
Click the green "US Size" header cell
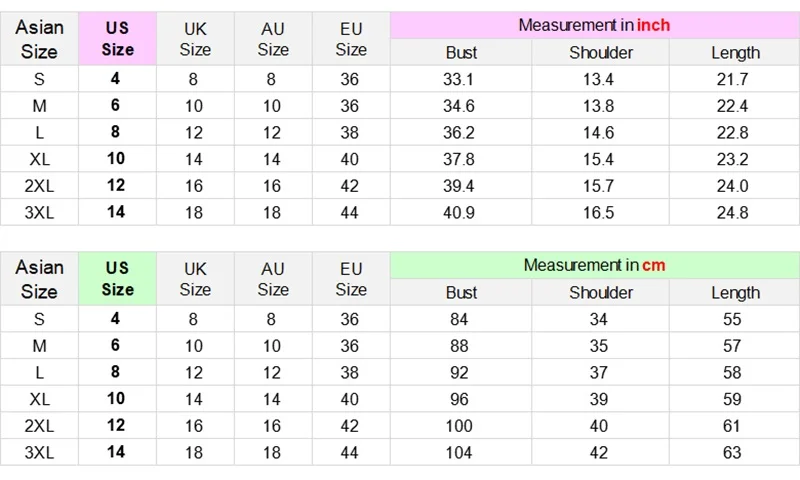117,278
